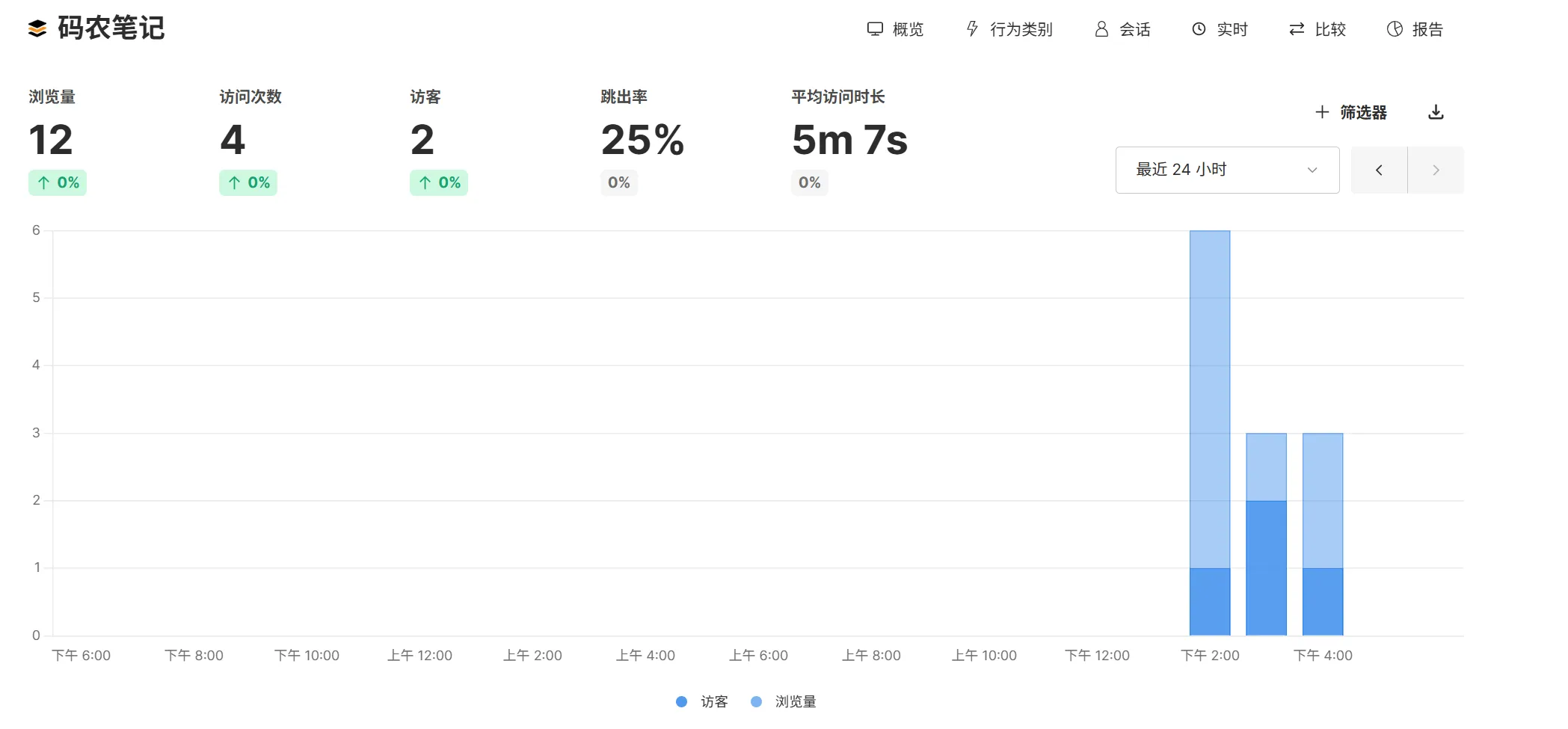Download data using the download icon
1568x729 pixels.
[1436, 112]
